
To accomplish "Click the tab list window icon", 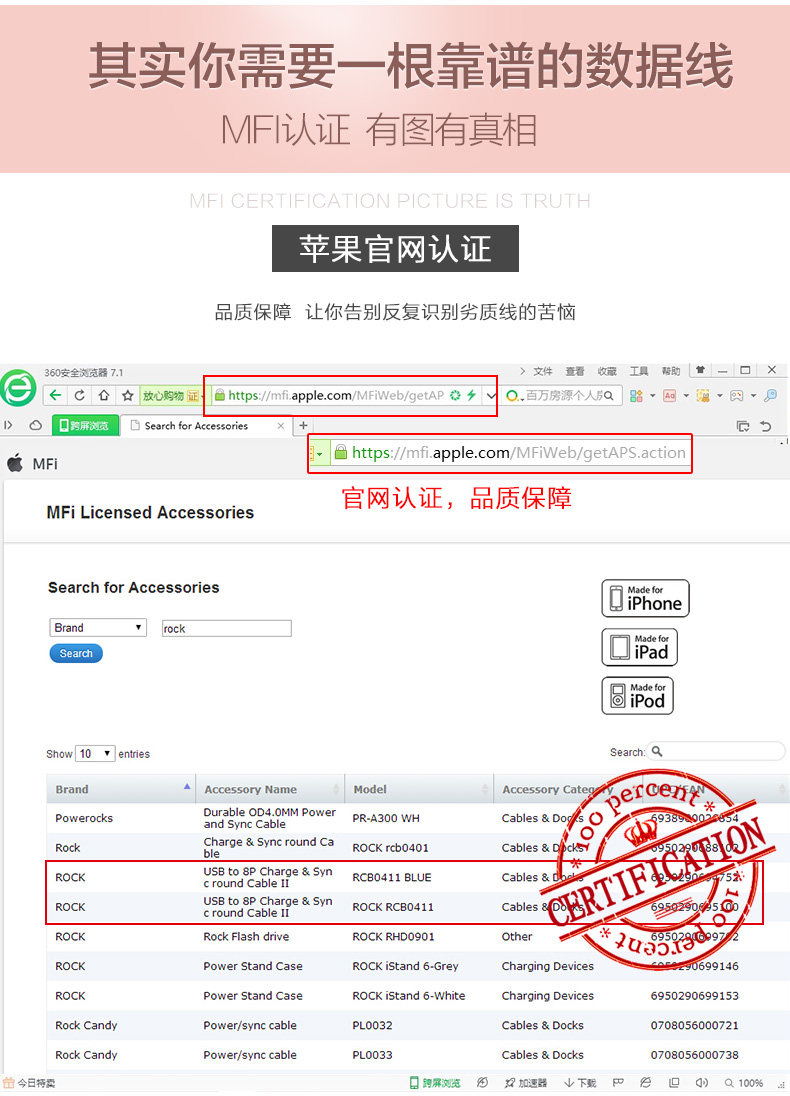I will (743, 426).
